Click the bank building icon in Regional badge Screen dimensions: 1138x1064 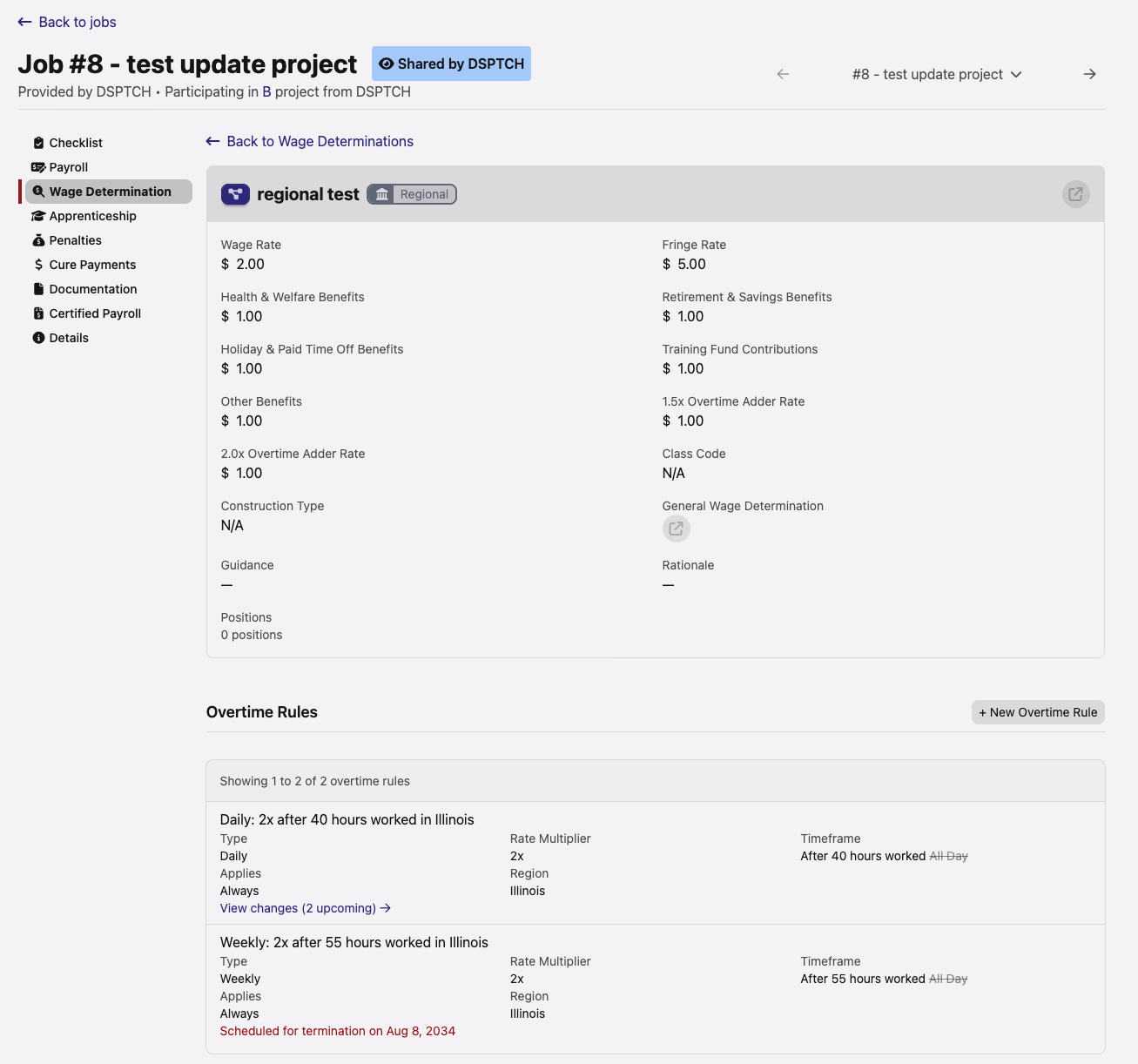click(x=381, y=194)
